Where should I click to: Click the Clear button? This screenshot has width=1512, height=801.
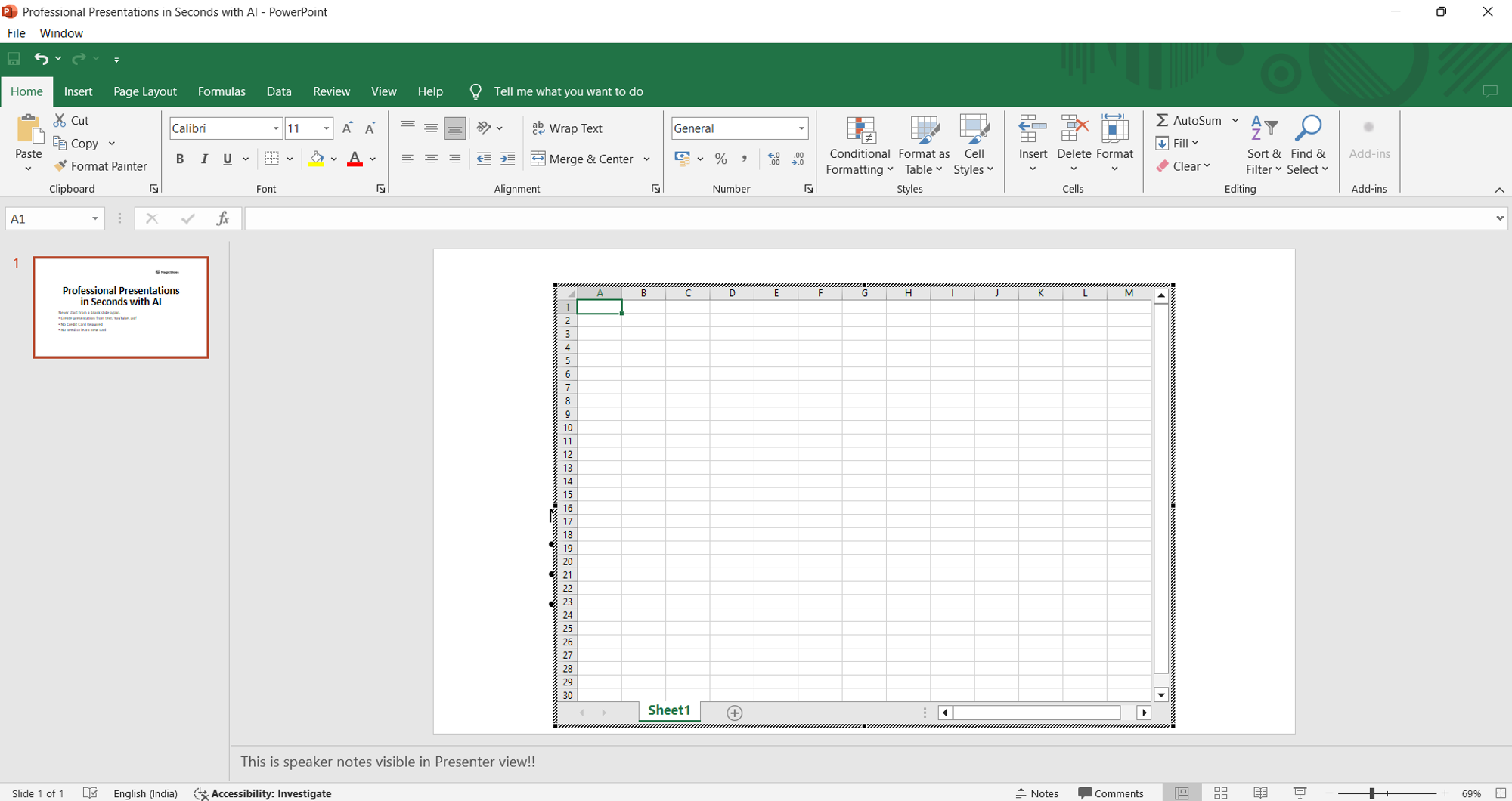tap(1183, 166)
